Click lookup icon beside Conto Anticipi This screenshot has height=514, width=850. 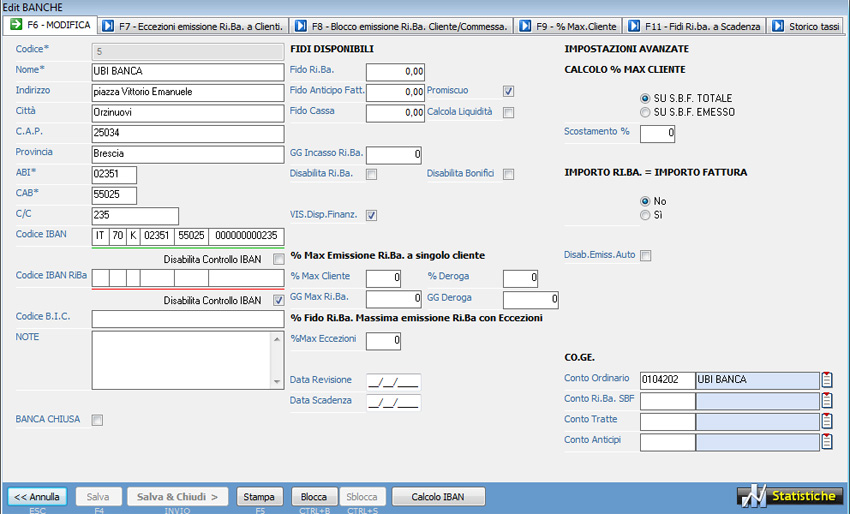(827, 442)
